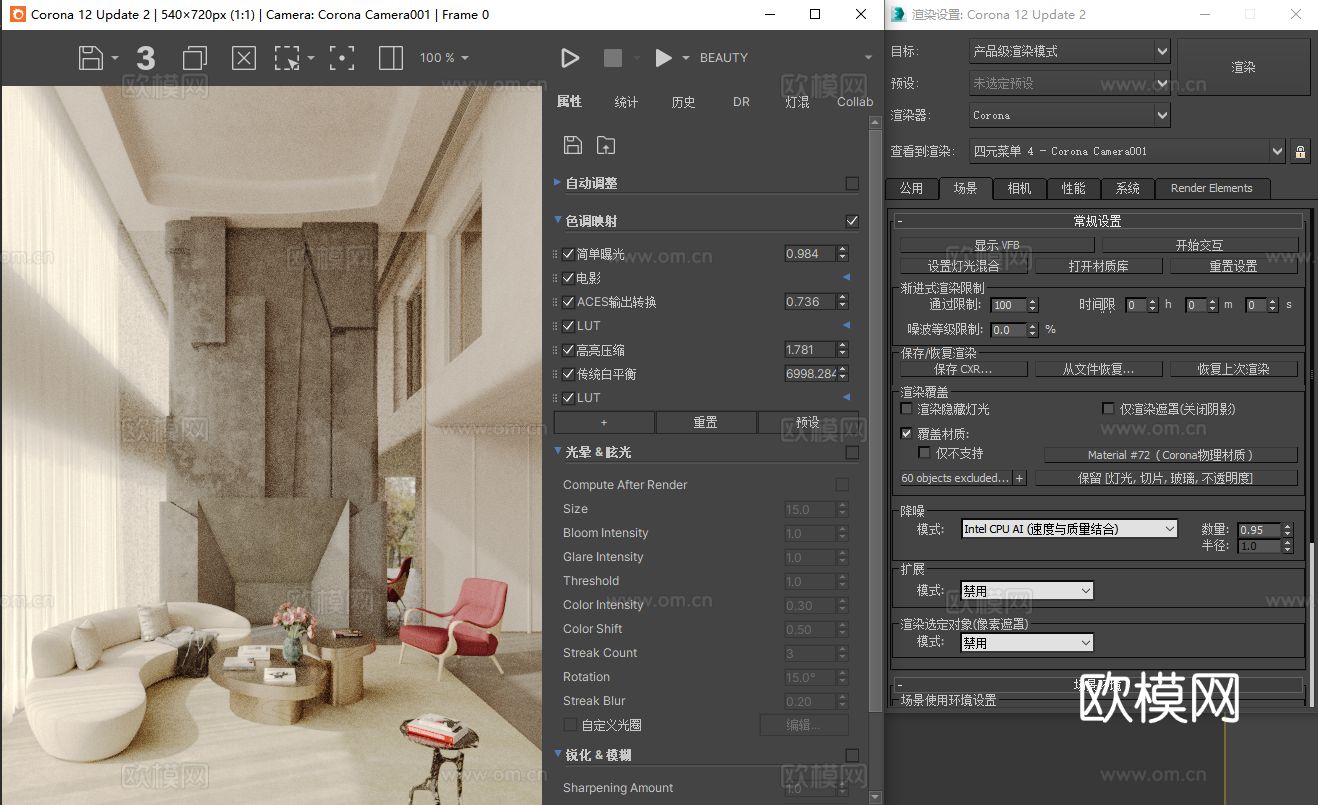Select the region render tool

coord(289,57)
